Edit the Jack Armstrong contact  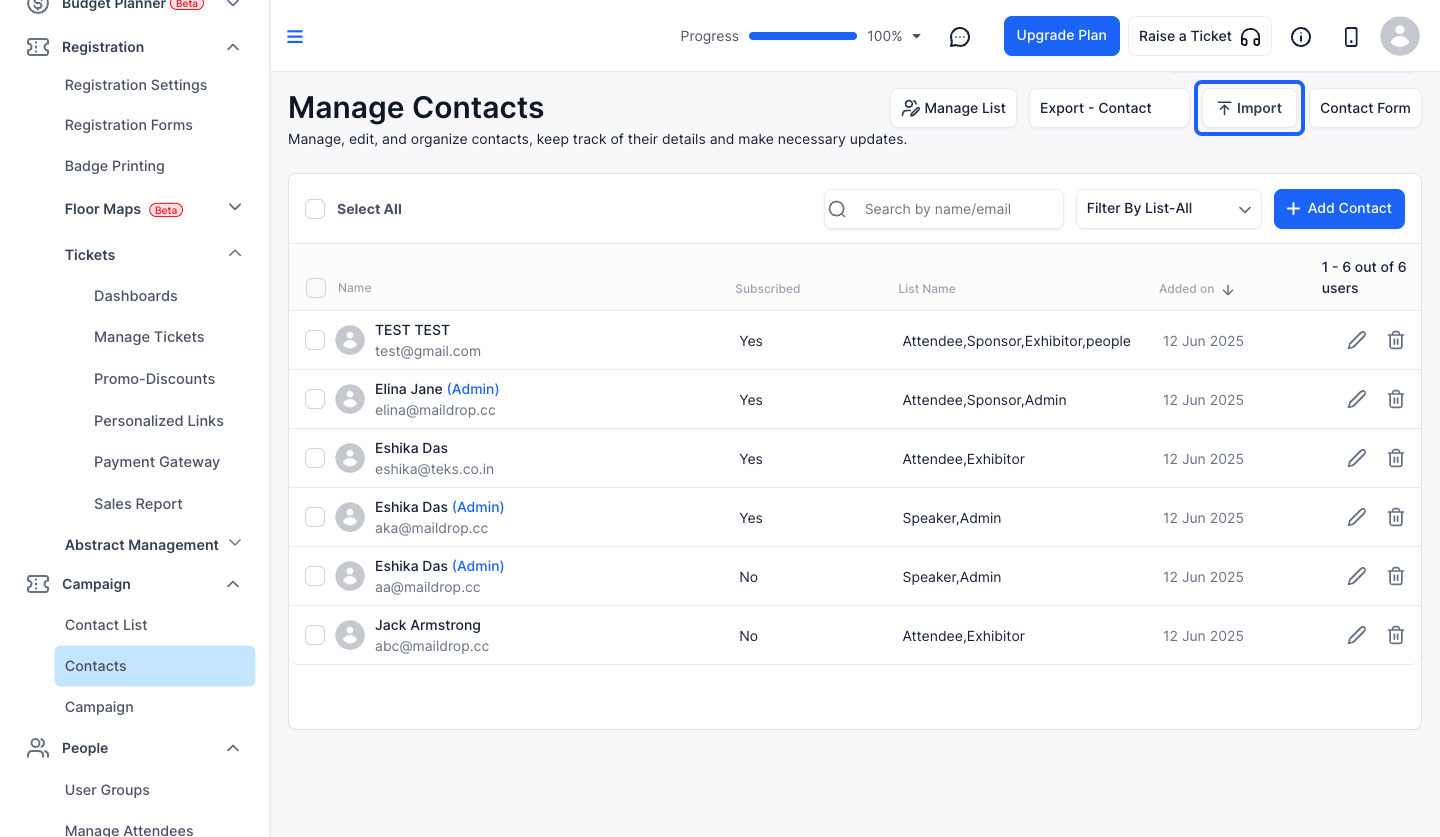pos(1357,635)
